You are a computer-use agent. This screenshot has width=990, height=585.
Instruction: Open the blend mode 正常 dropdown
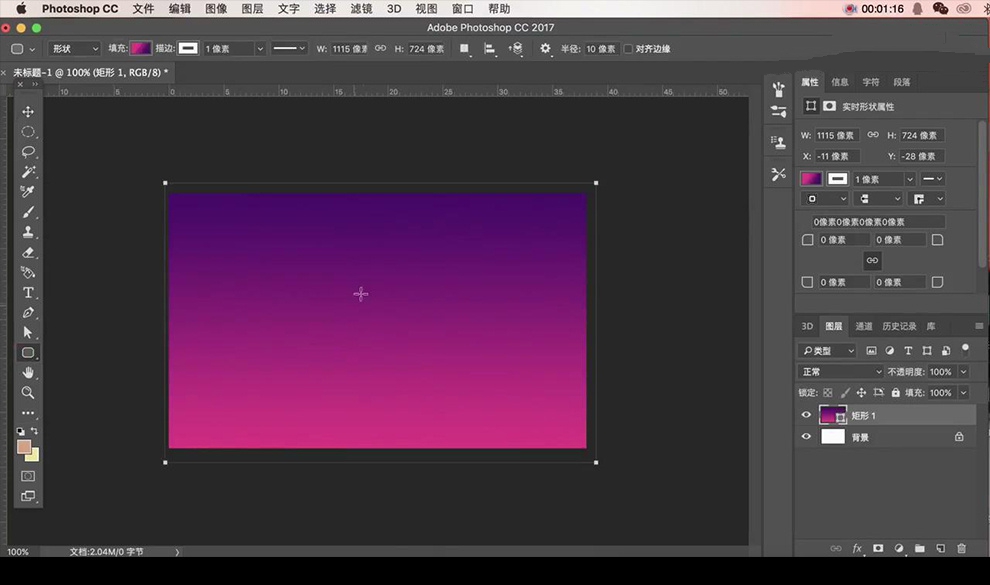coord(841,372)
